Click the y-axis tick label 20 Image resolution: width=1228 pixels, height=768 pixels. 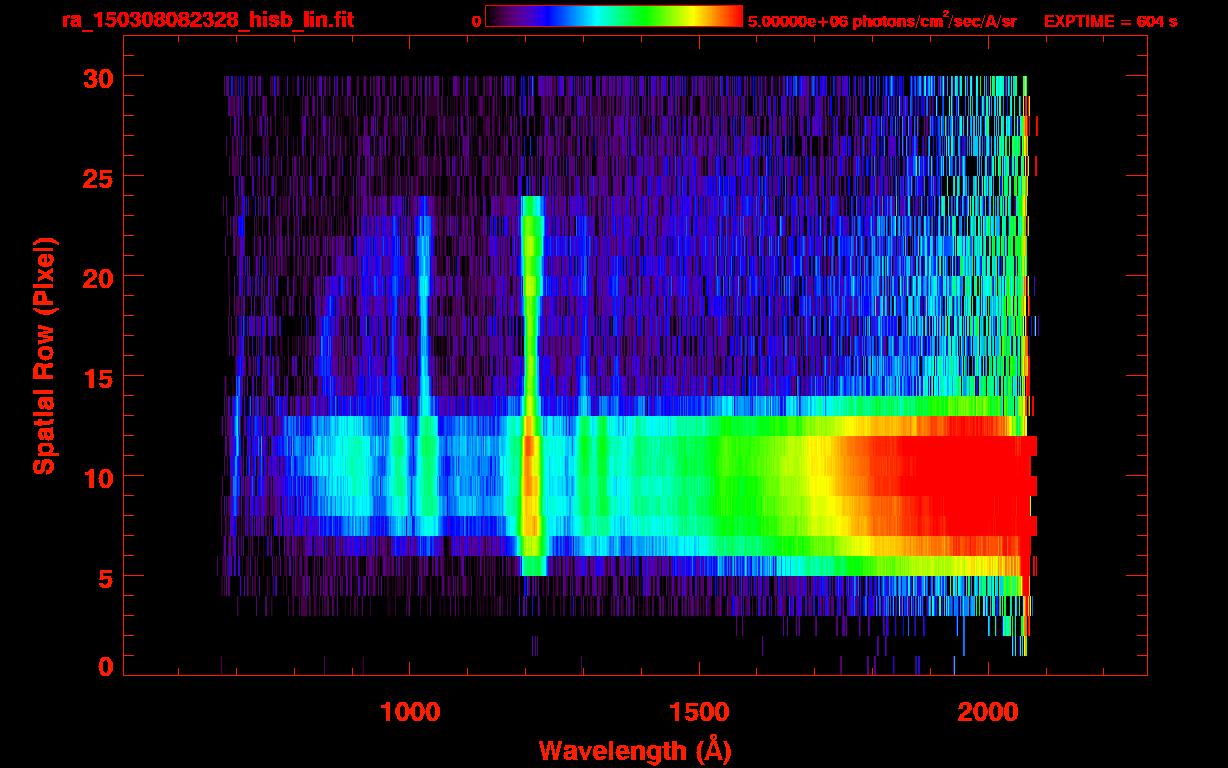(97, 277)
